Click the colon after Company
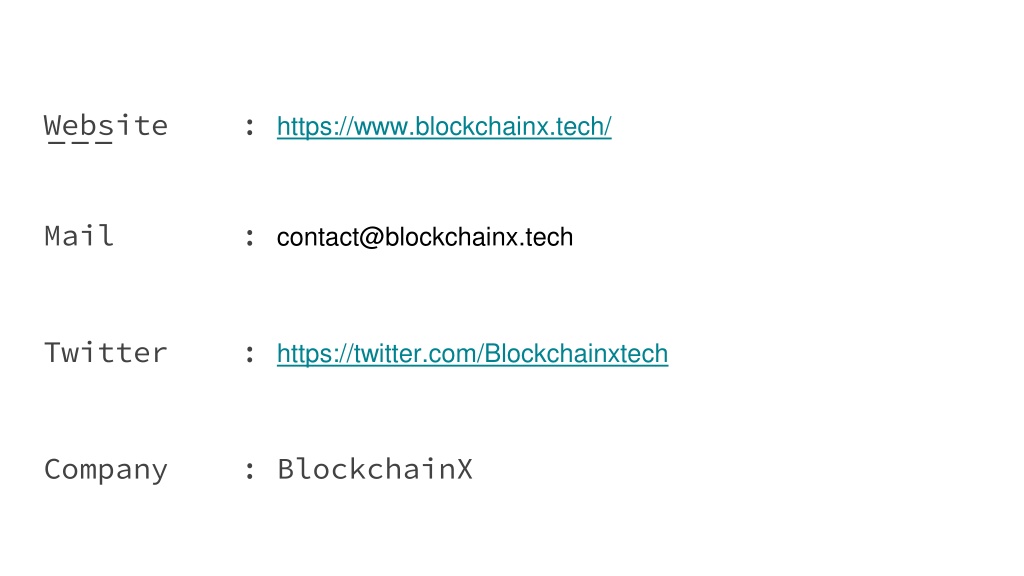The height and width of the screenshot is (576, 1024). 249,470
